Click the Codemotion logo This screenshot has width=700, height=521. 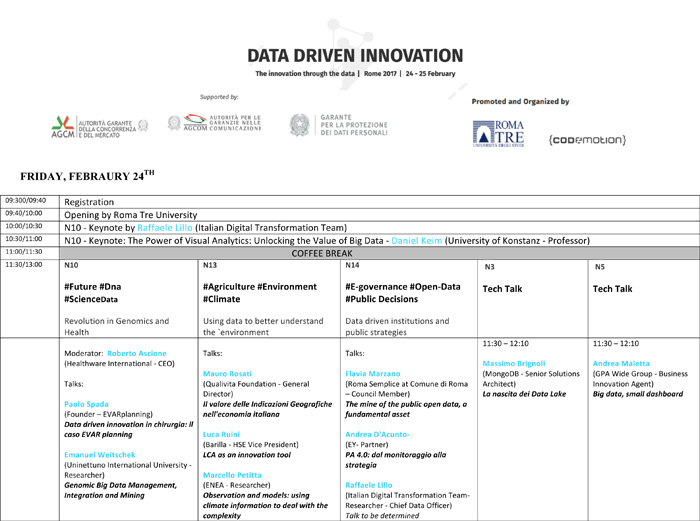coord(588,138)
